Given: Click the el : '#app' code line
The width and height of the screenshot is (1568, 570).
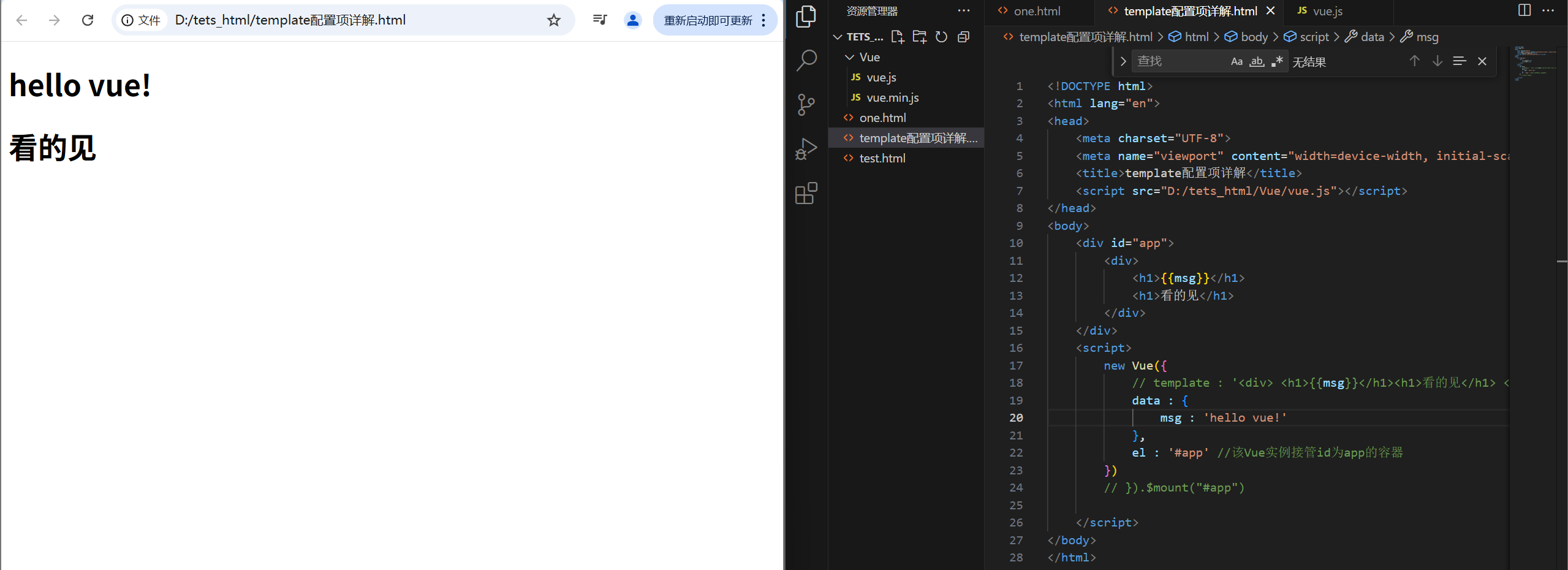Looking at the screenshot, I should (1267, 452).
